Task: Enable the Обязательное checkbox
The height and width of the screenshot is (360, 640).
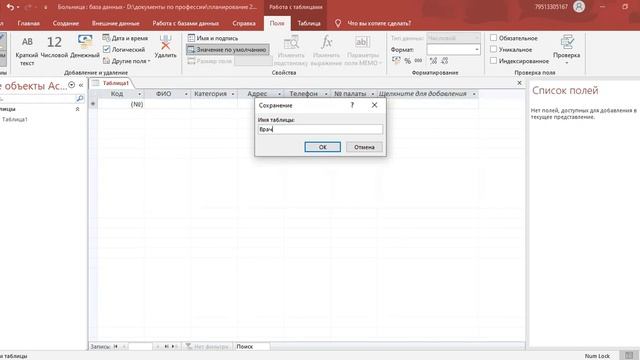Action: click(x=493, y=38)
